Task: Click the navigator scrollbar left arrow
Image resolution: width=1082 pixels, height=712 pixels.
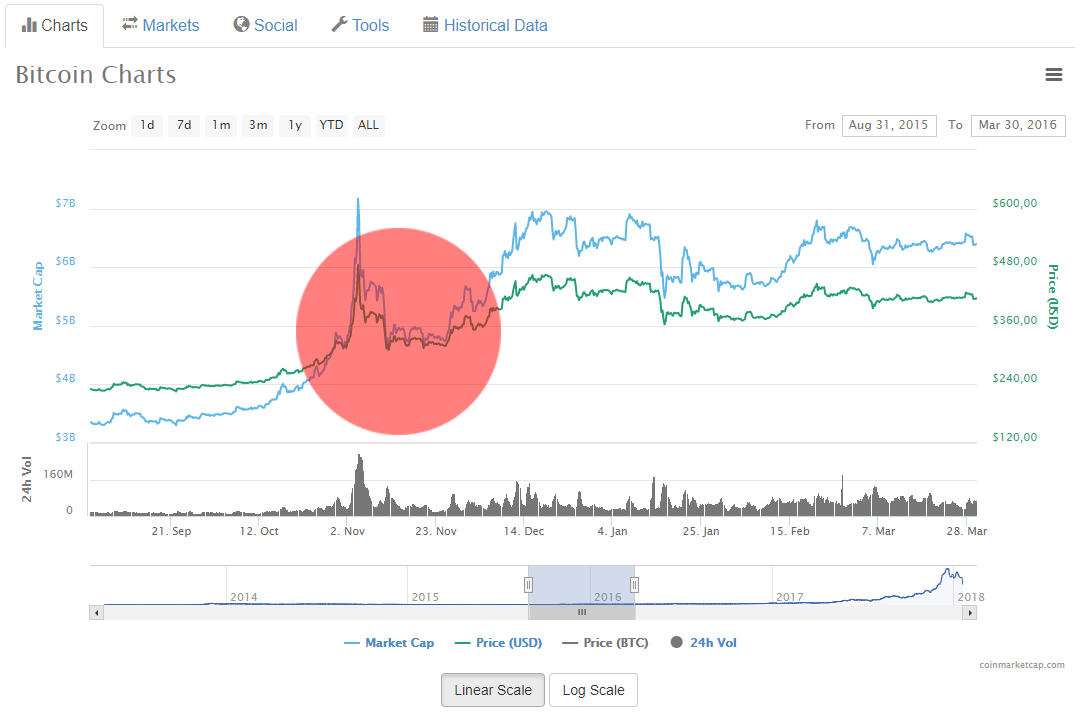Action: point(97,612)
